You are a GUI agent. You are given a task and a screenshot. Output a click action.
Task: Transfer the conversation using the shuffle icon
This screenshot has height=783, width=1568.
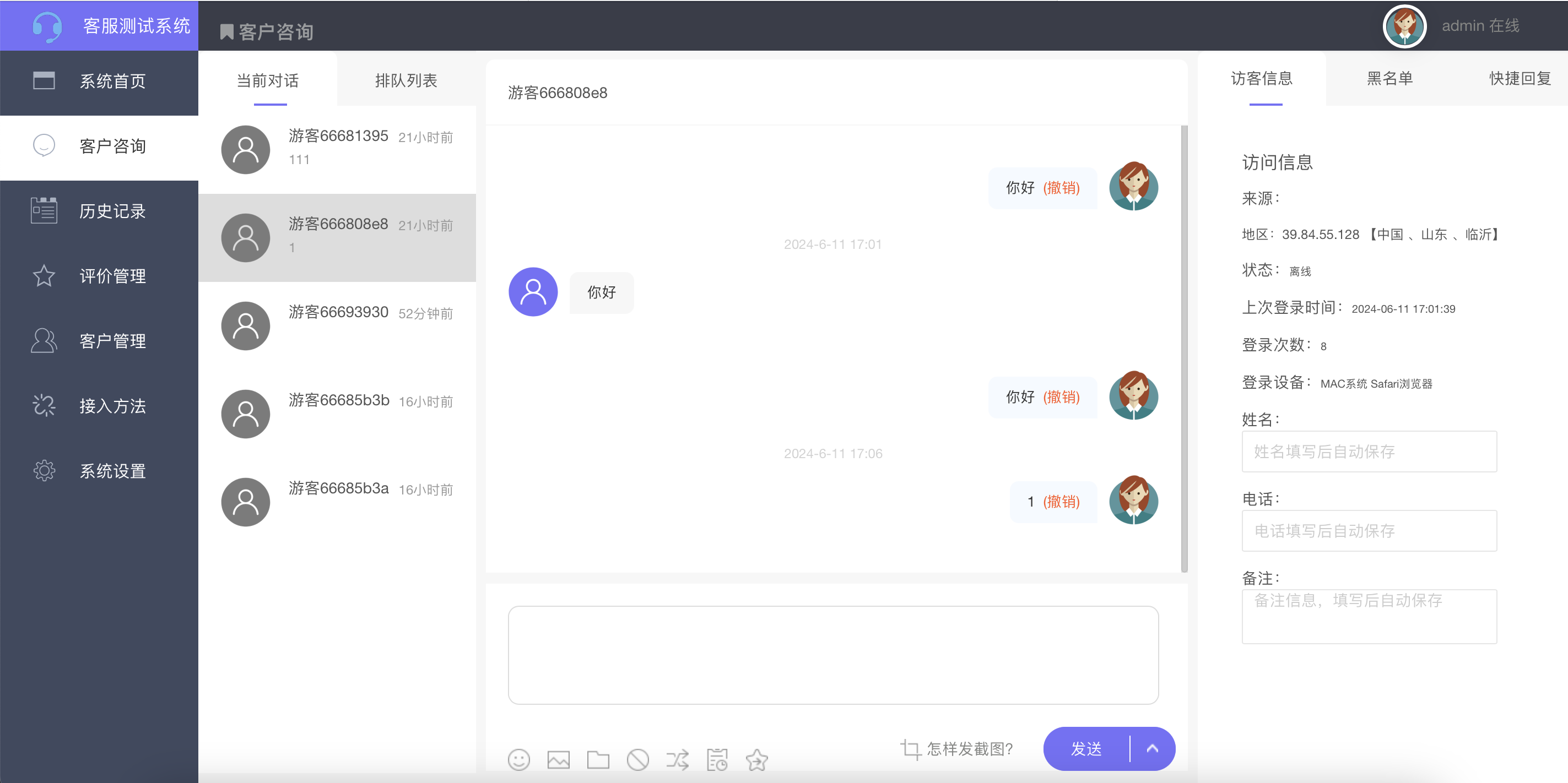click(678, 759)
